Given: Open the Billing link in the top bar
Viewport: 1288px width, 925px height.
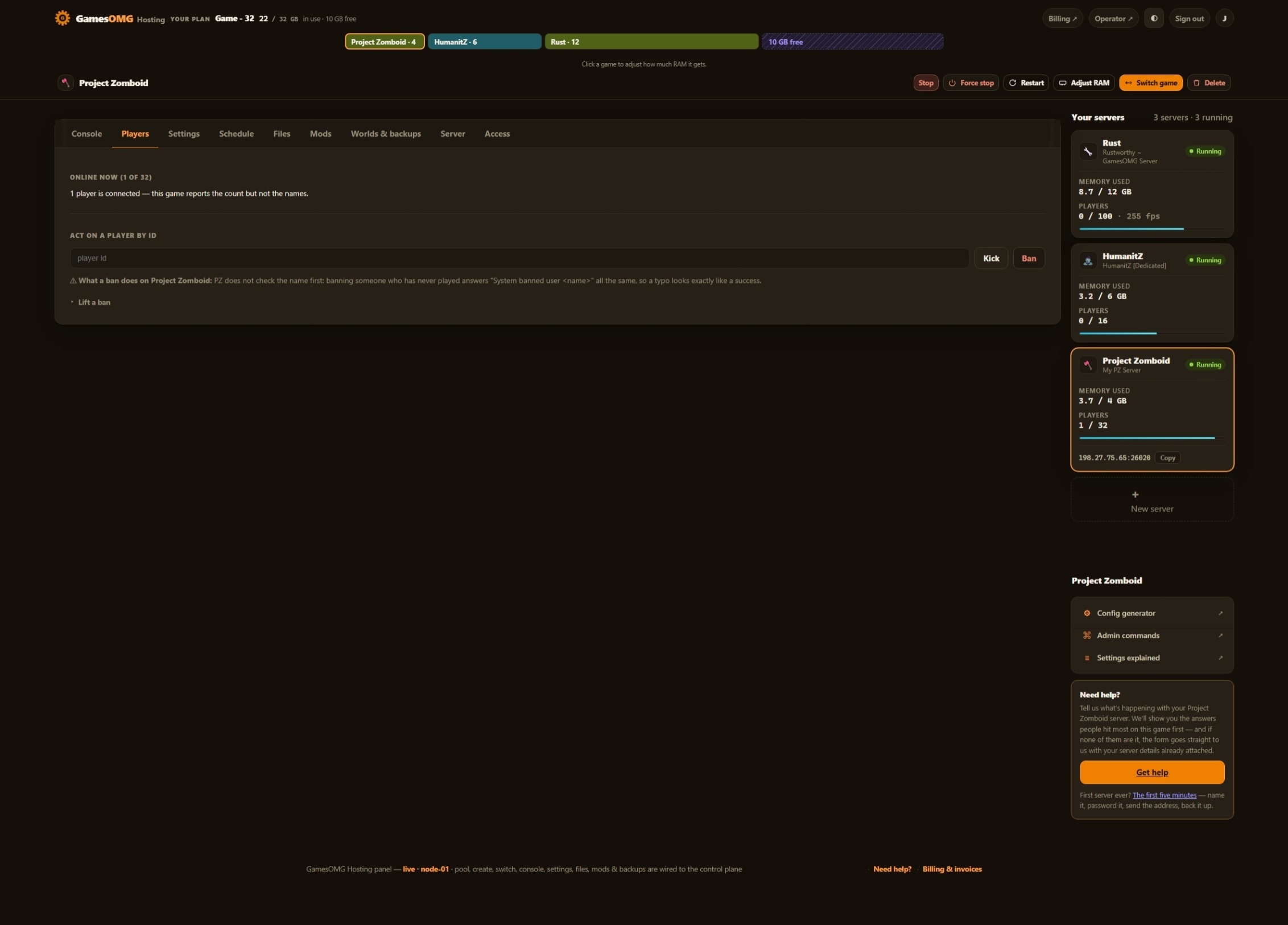Looking at the screenshot, I should click(x=1062, y=18).
